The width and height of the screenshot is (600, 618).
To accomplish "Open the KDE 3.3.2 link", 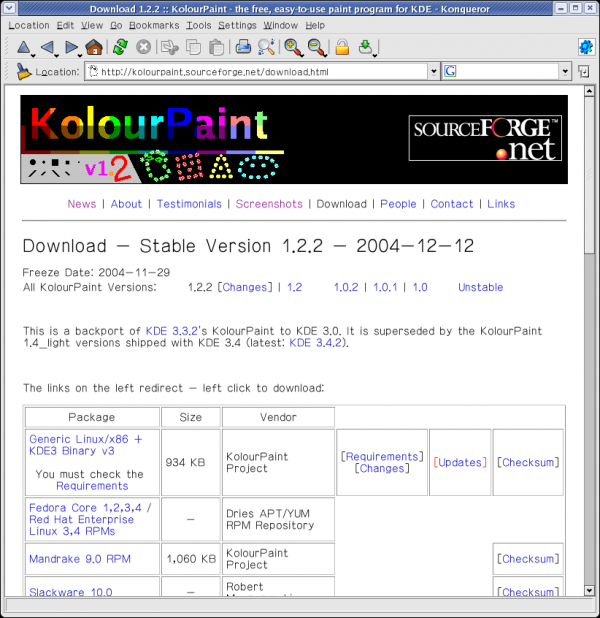I will click(x=171, y=331).
